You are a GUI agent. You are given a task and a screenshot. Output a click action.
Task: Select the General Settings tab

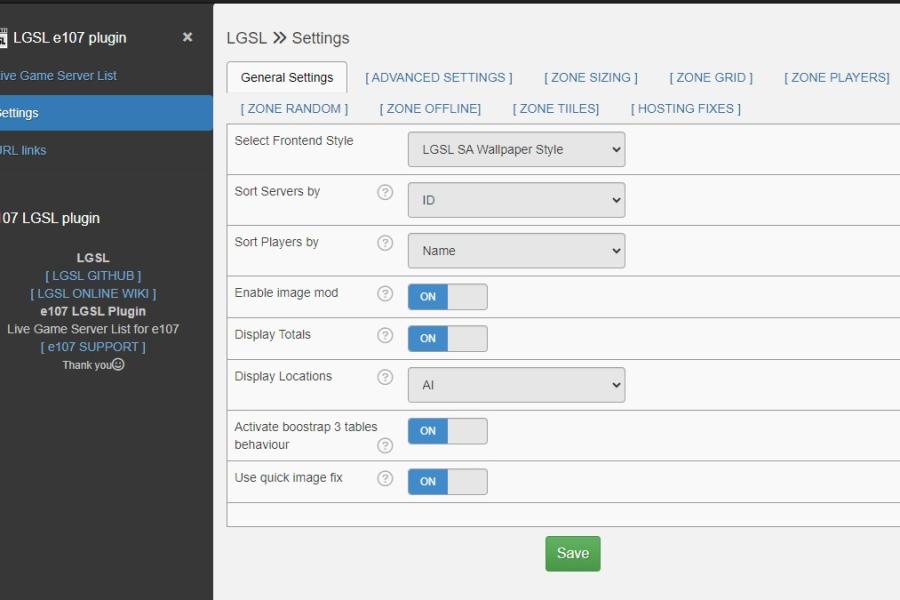287,78
